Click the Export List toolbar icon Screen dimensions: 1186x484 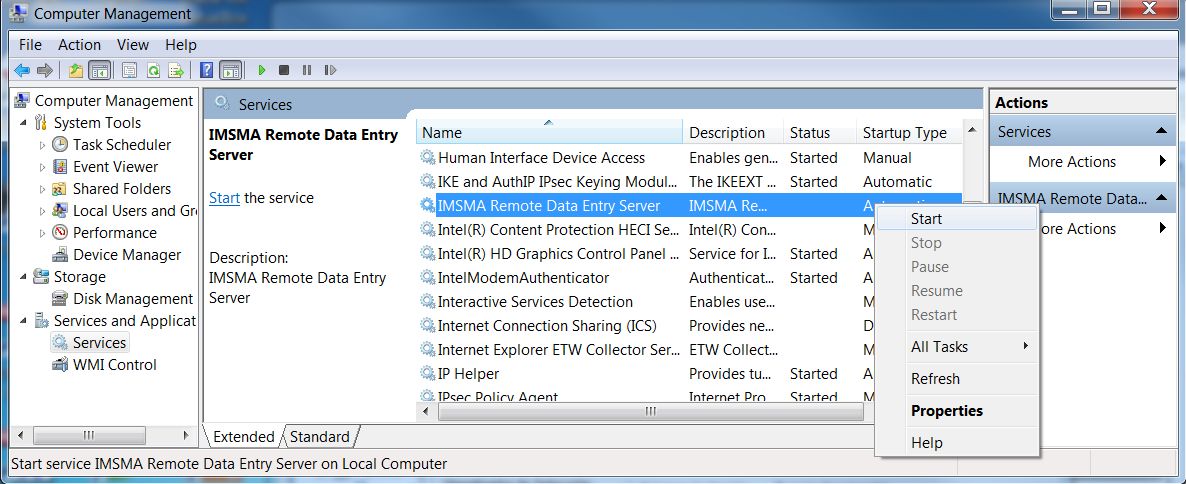coord(176,70)
